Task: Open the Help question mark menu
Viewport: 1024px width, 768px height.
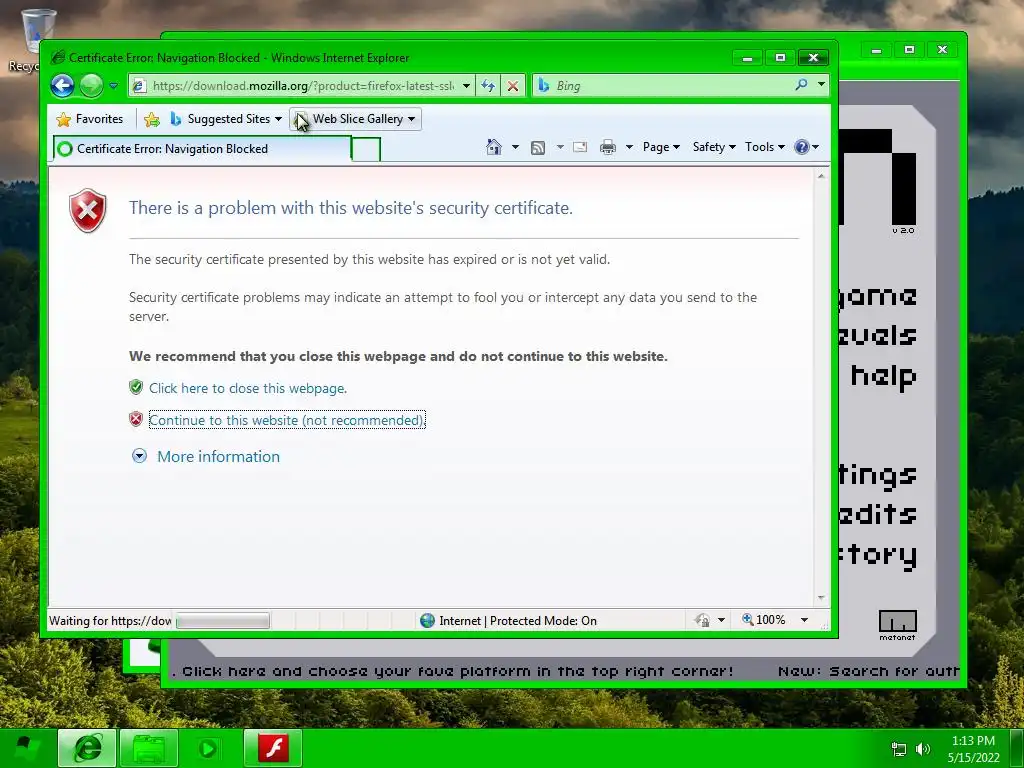Action: 807,147
